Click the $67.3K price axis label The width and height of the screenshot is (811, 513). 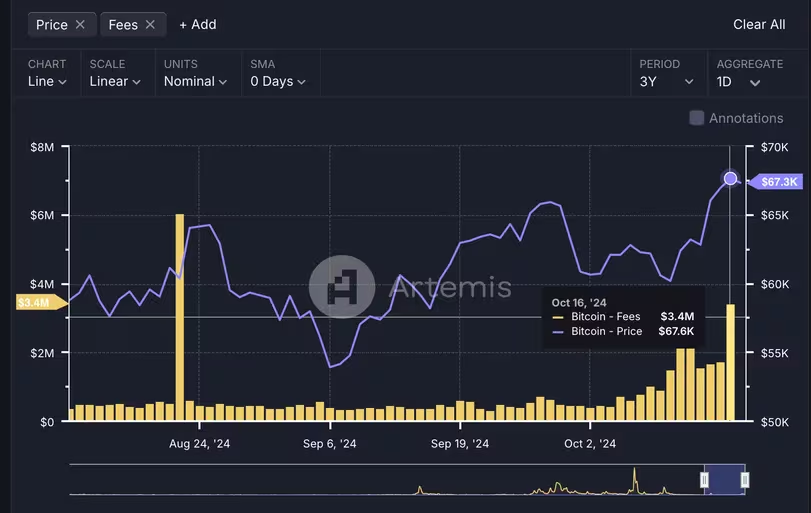pyautogui.click(x=776, y=182)
